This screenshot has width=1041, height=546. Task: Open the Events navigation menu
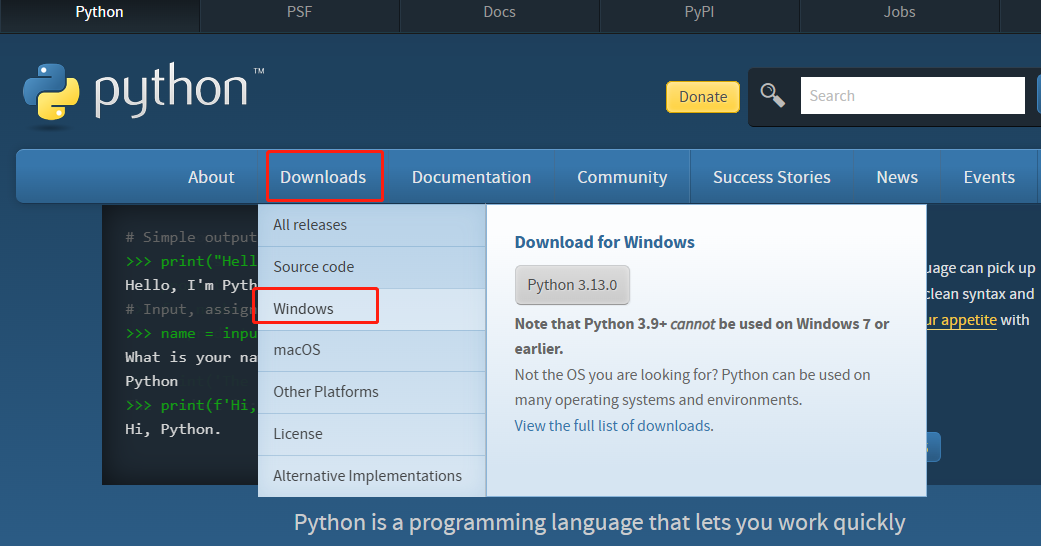point(989,177)
